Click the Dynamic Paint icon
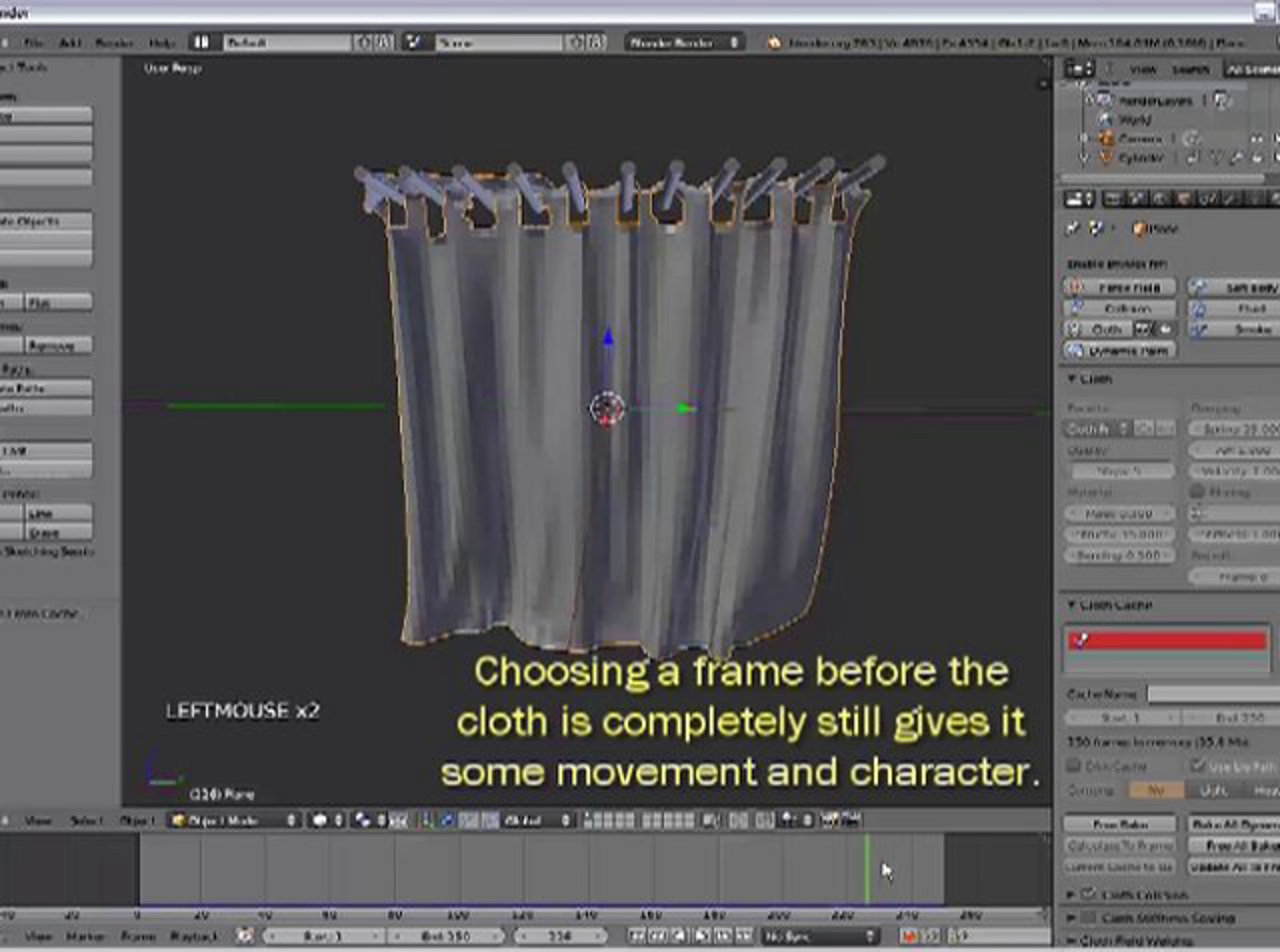 pos(1075,351)
